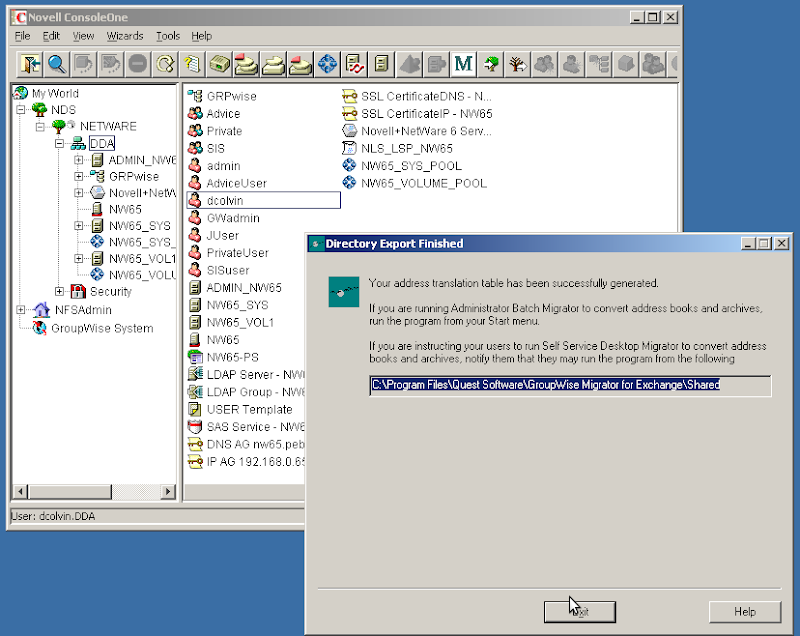Click the USER Template icon
The width and height of the screenshot is (800, 636).
click(x=195, y=409)
